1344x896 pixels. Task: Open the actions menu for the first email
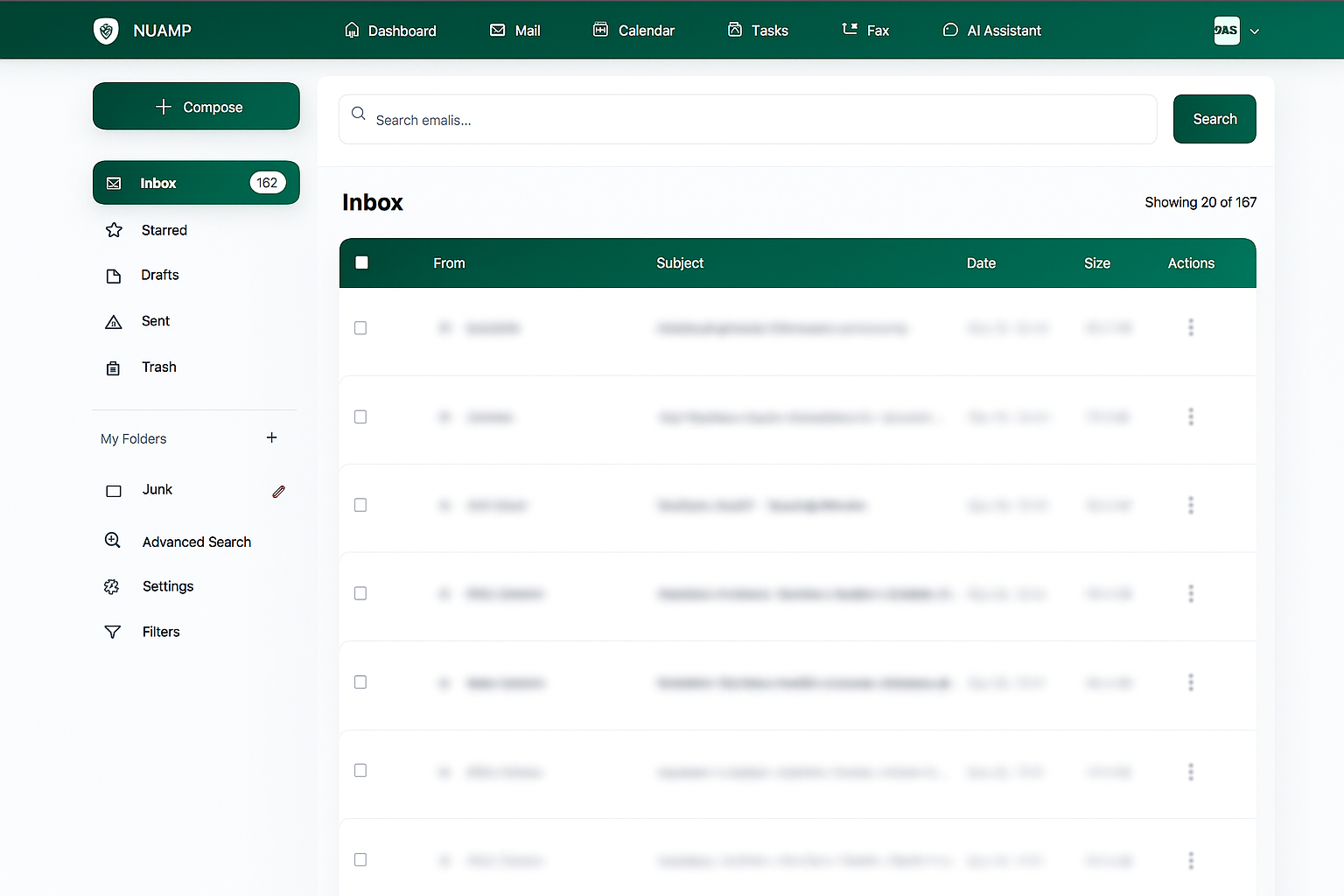1191,327
